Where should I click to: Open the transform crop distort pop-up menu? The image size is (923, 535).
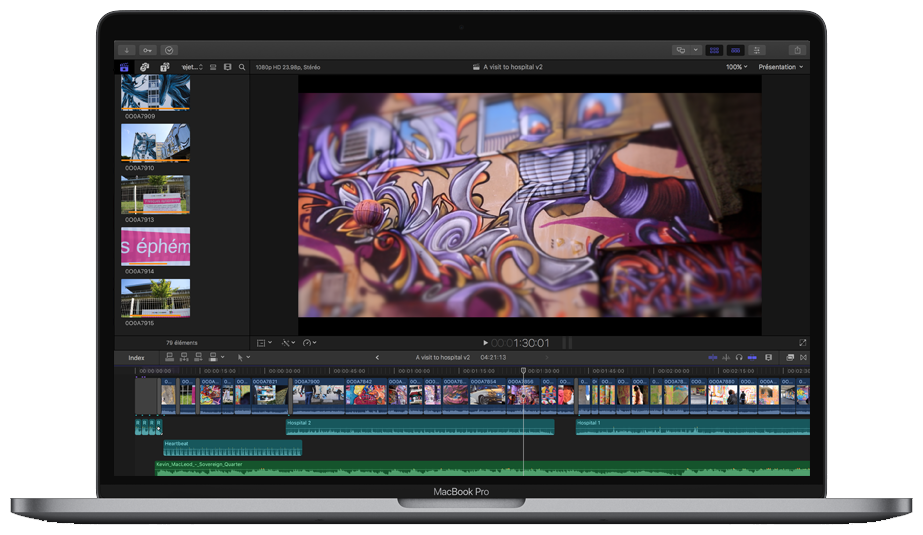pyautogui.click(x=264, y=343)
